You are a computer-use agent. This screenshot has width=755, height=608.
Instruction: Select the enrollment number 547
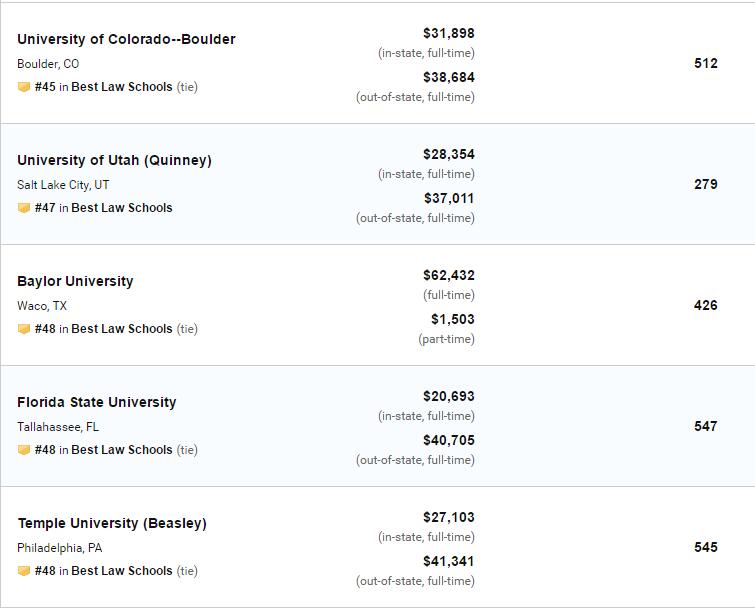pos(705,426)
